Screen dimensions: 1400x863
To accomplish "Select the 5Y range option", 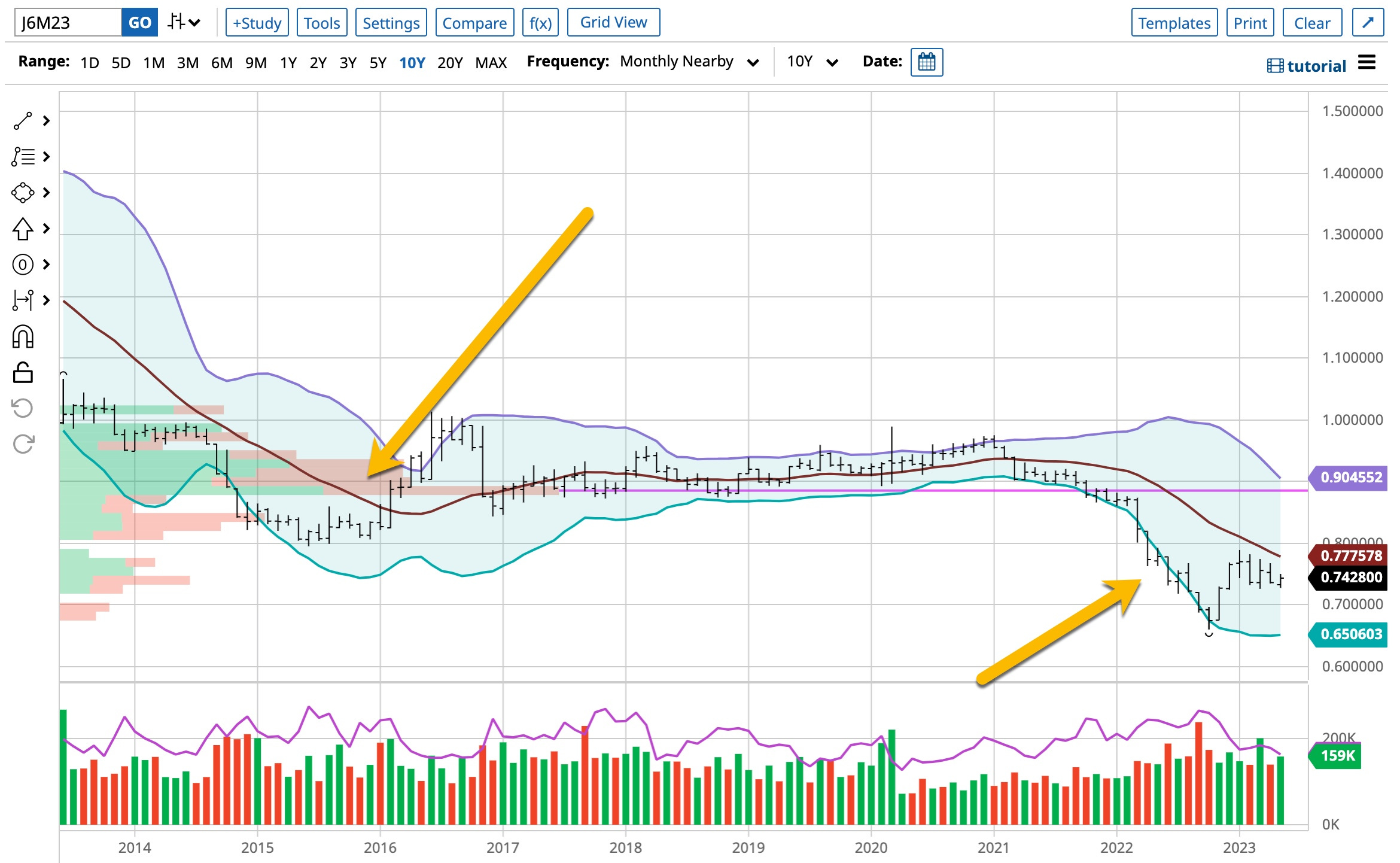I will click(x=378, y=63).
